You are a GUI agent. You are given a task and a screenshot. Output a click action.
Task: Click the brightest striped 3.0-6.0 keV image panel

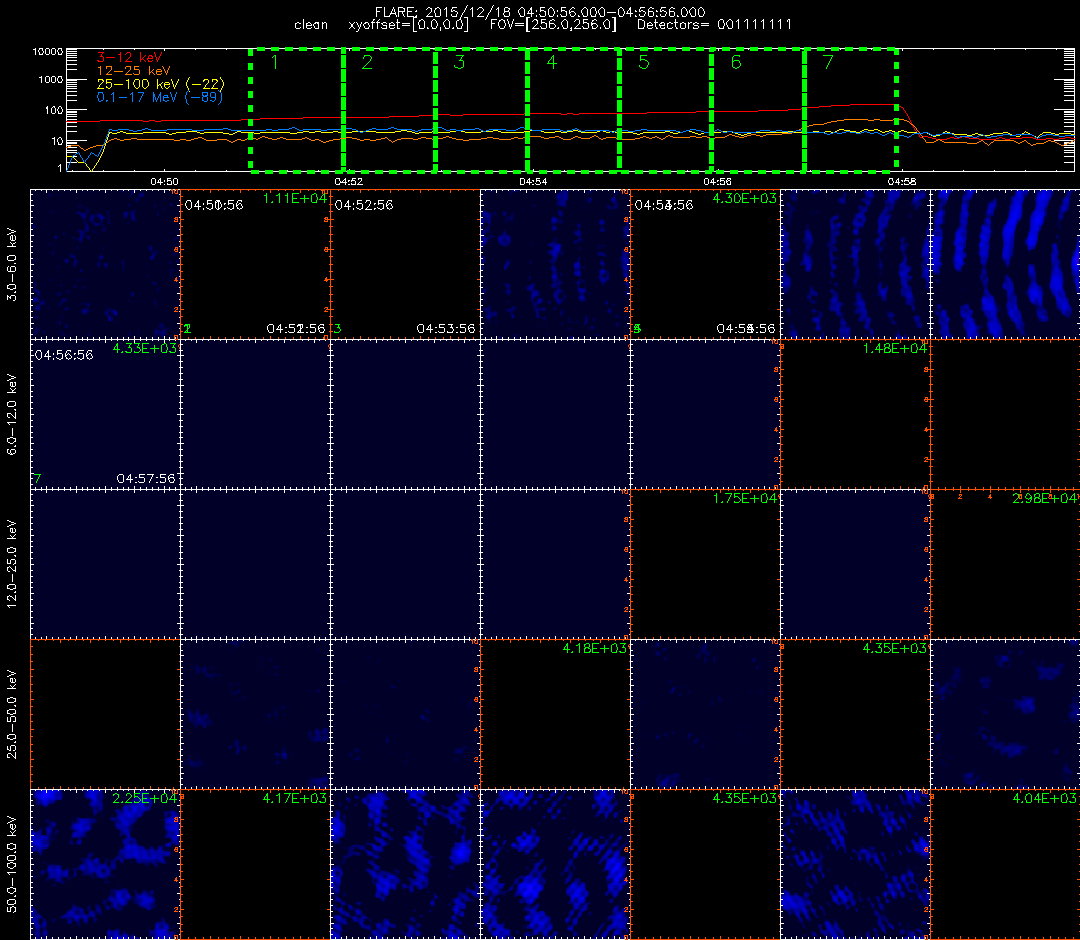pos(1005,264)
